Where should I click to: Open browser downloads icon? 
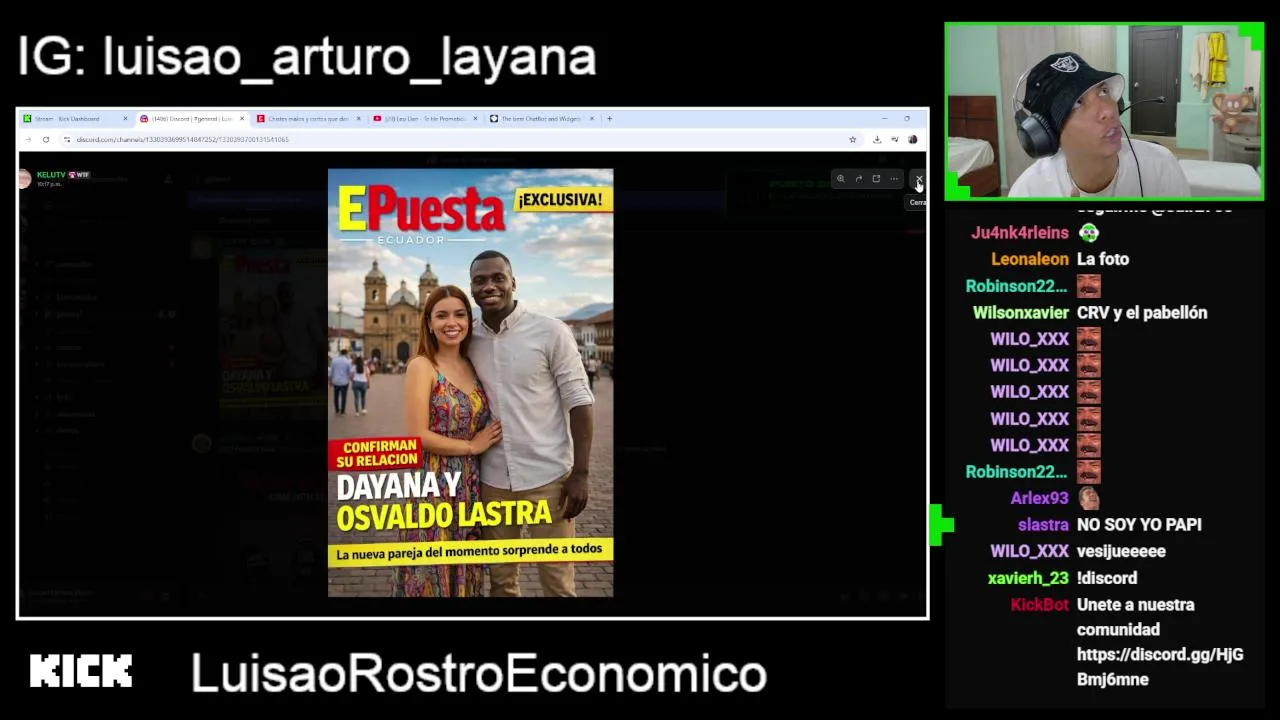877,139
